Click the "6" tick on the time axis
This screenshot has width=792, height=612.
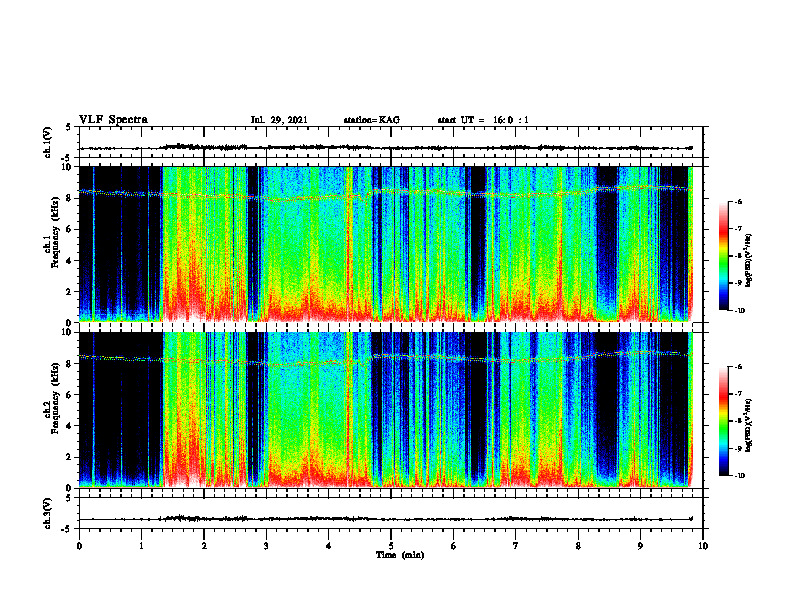pos(453,546)
